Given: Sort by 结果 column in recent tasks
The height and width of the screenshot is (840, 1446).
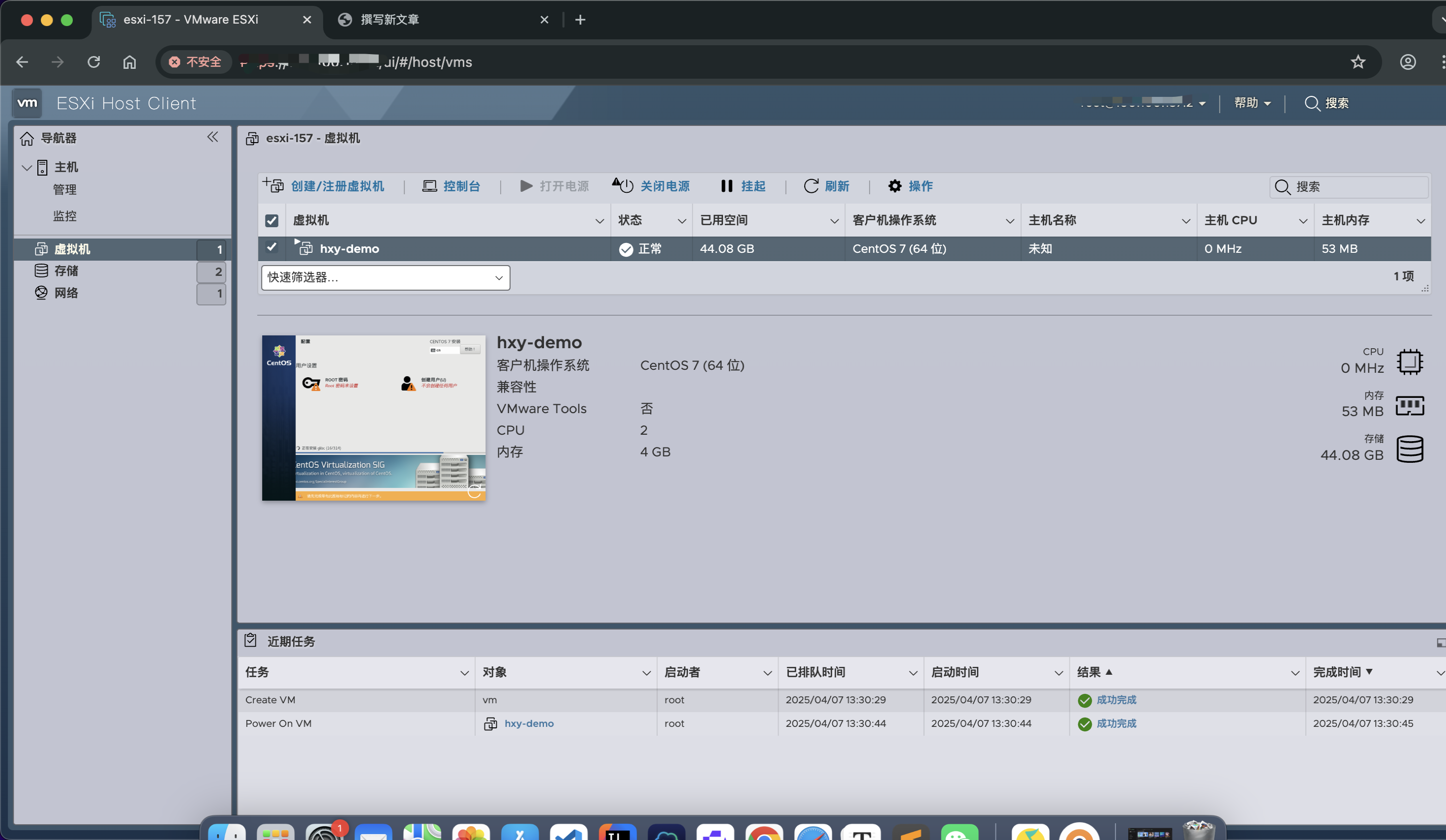Looking at the screenshot, I should 1089,672.
